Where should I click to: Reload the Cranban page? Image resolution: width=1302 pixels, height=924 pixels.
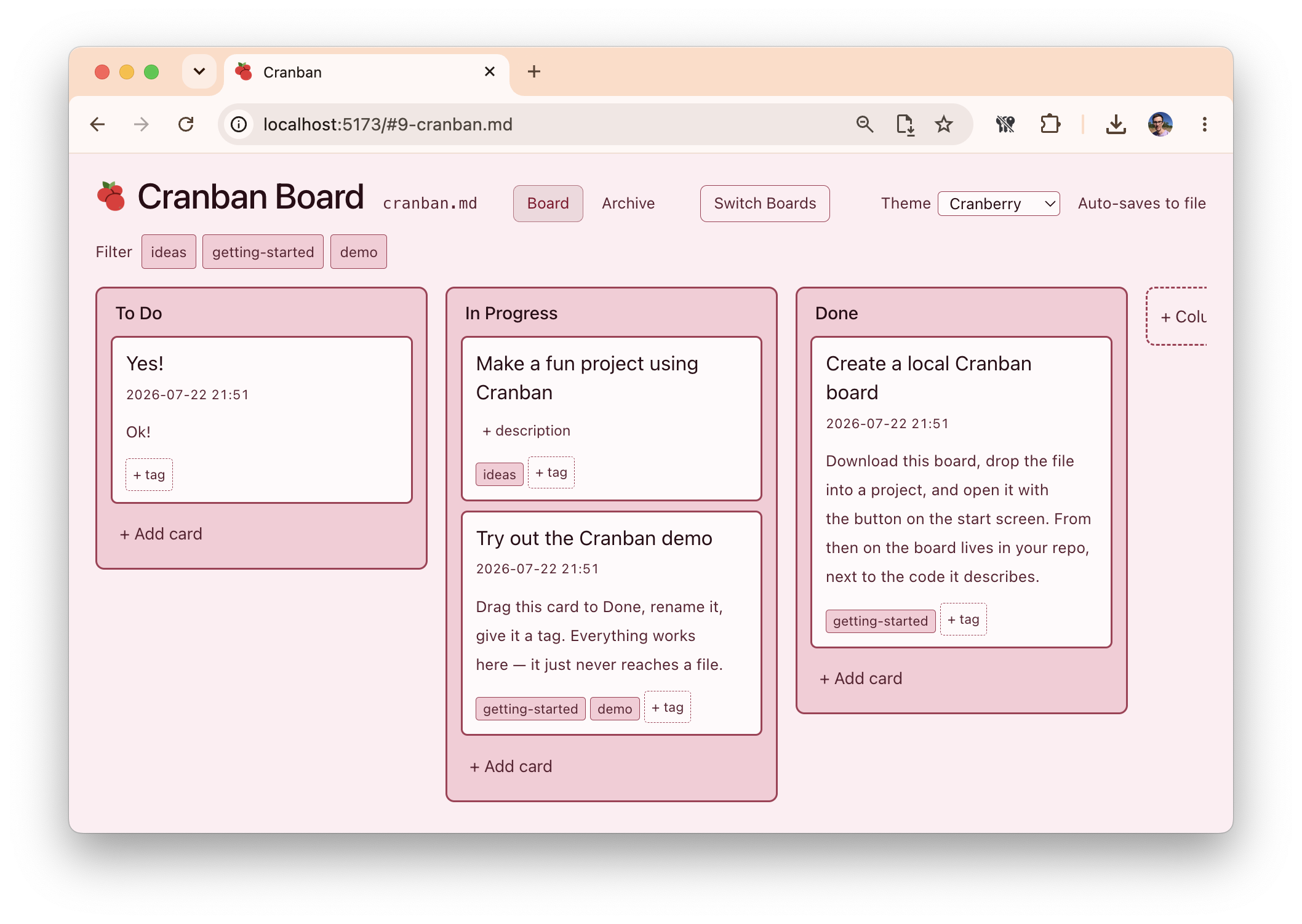(x=186, y=124)
